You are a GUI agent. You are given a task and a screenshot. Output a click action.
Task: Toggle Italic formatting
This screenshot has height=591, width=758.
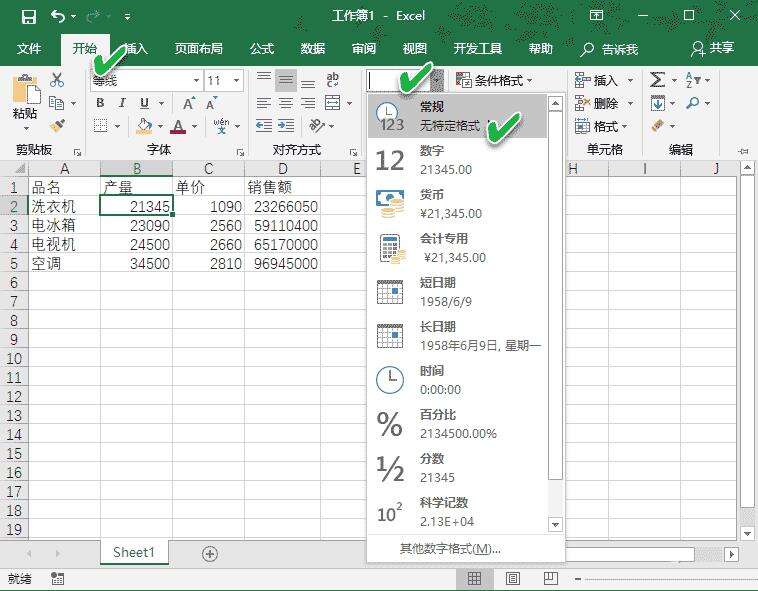point(123,103)
